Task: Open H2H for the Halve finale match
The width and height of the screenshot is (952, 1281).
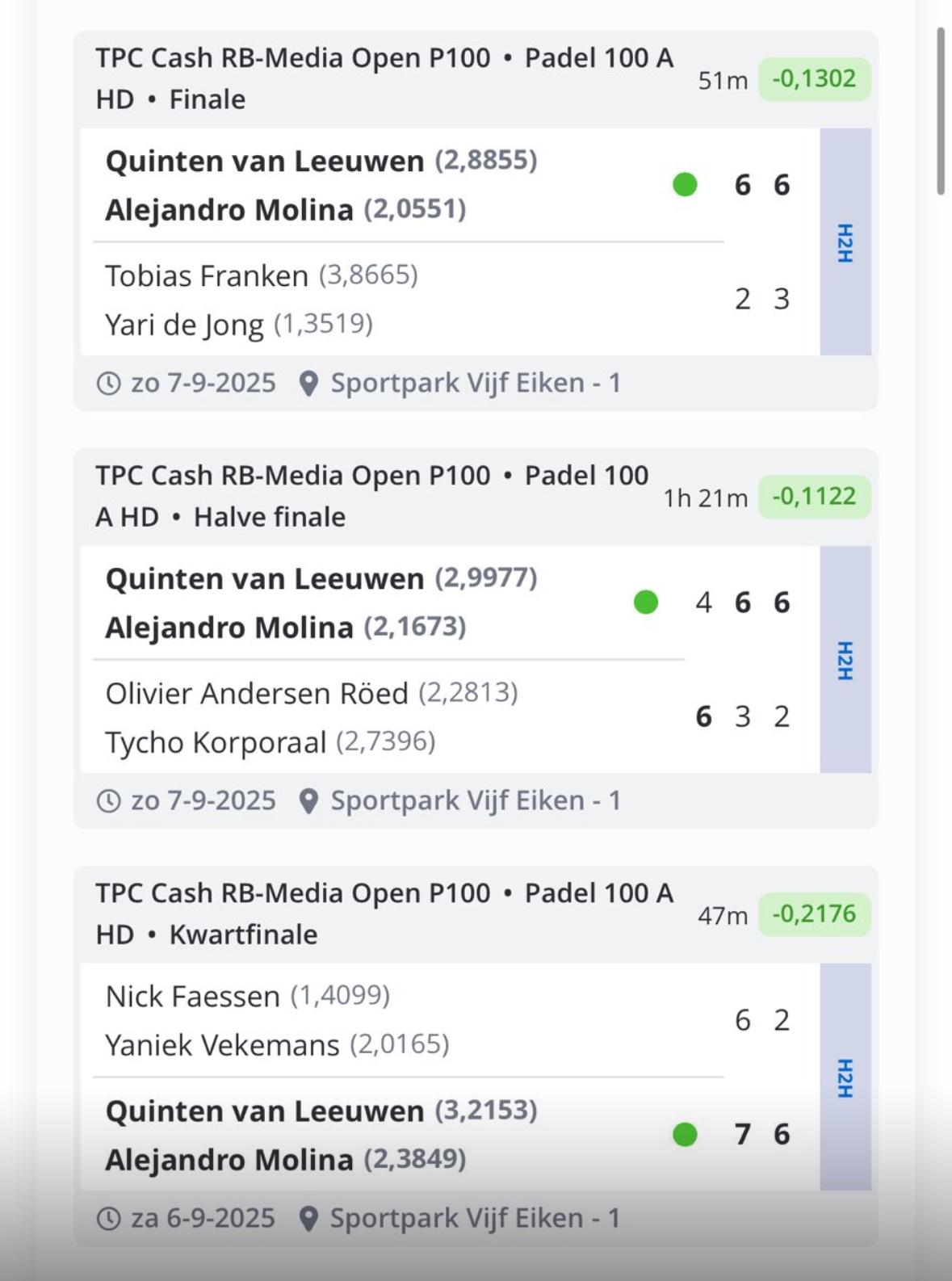Action: pos(845,660)
